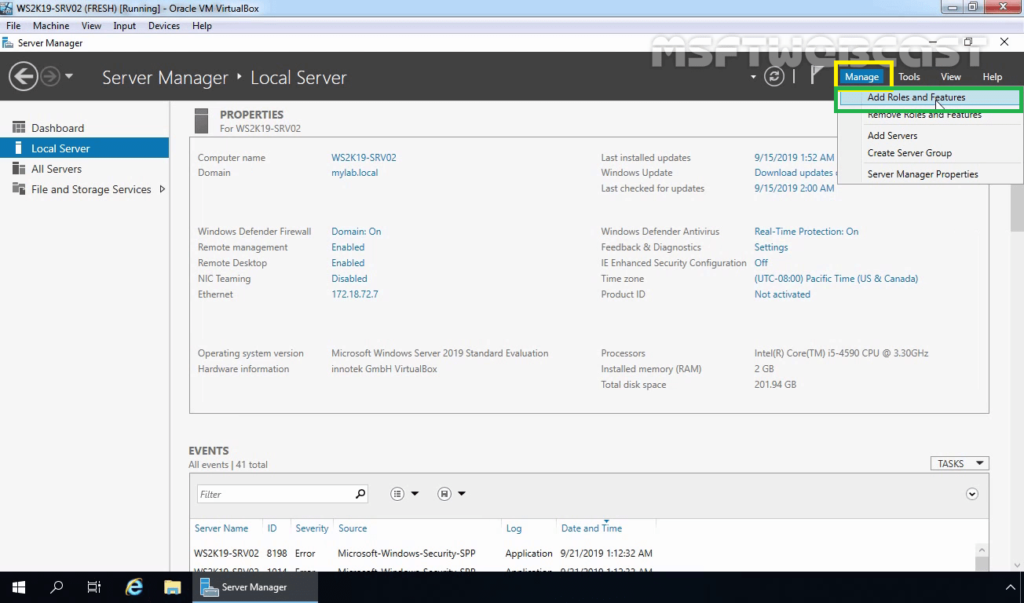The image size is (1024, 603).
Task: Click the computer name WS2K19-SRV02 link
Action: pos(363,157)
